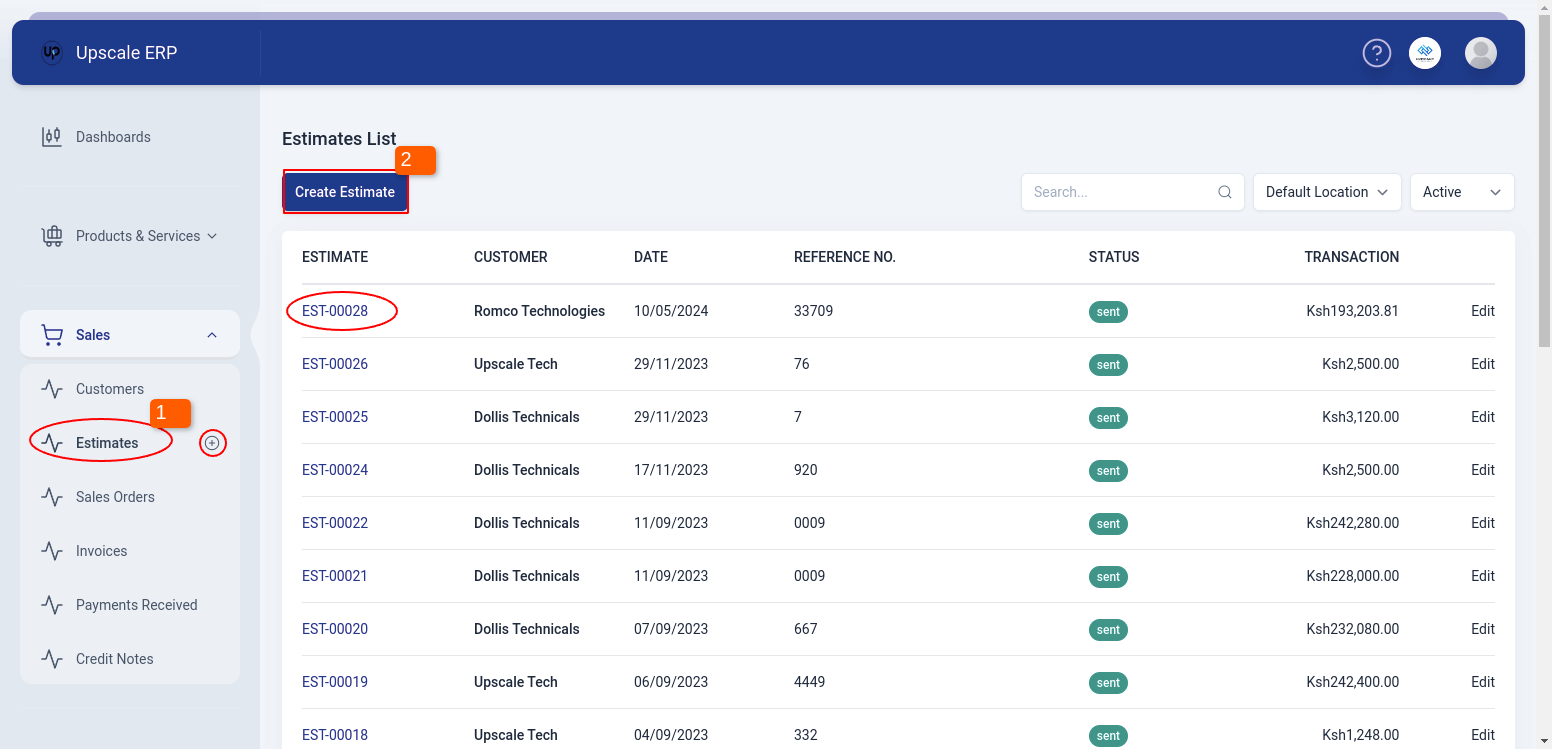Open the user profile avatar
This screenshot has height=749, width=1552.
(1480, 53)
